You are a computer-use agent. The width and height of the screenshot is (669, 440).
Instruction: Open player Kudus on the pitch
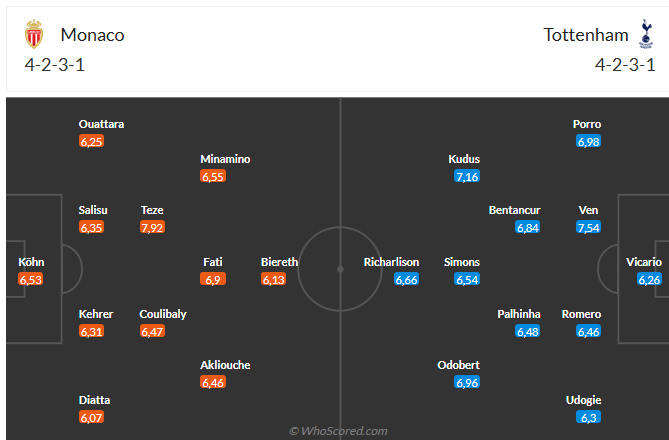[465, 159]
